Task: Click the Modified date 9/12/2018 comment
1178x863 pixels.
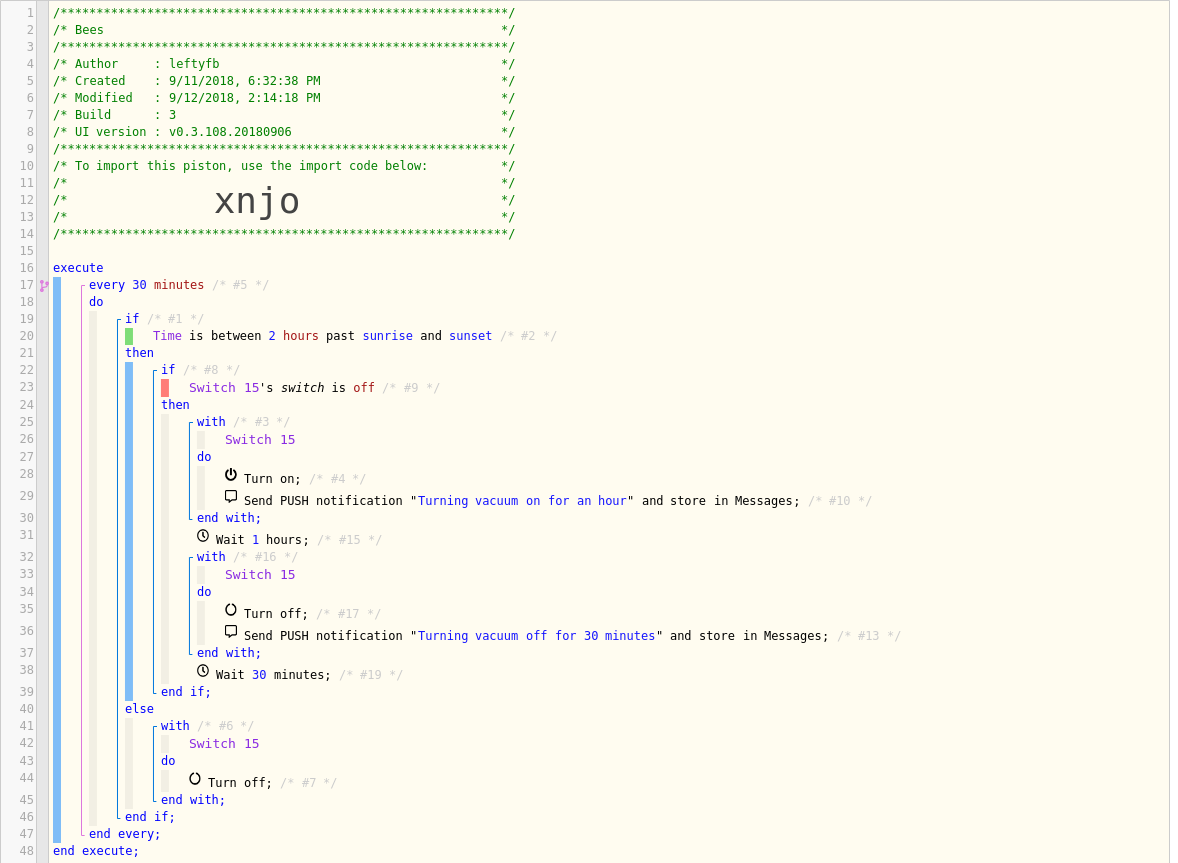Action: point(245,98)
